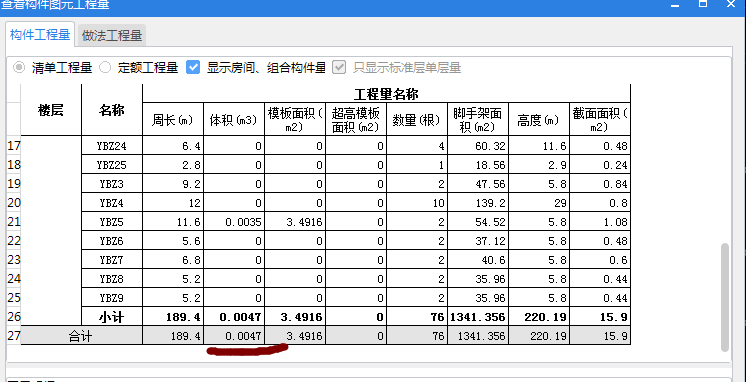The image size is (746, 382).
Task: Click row number 17 header
Action: click(x=14, y=146)
